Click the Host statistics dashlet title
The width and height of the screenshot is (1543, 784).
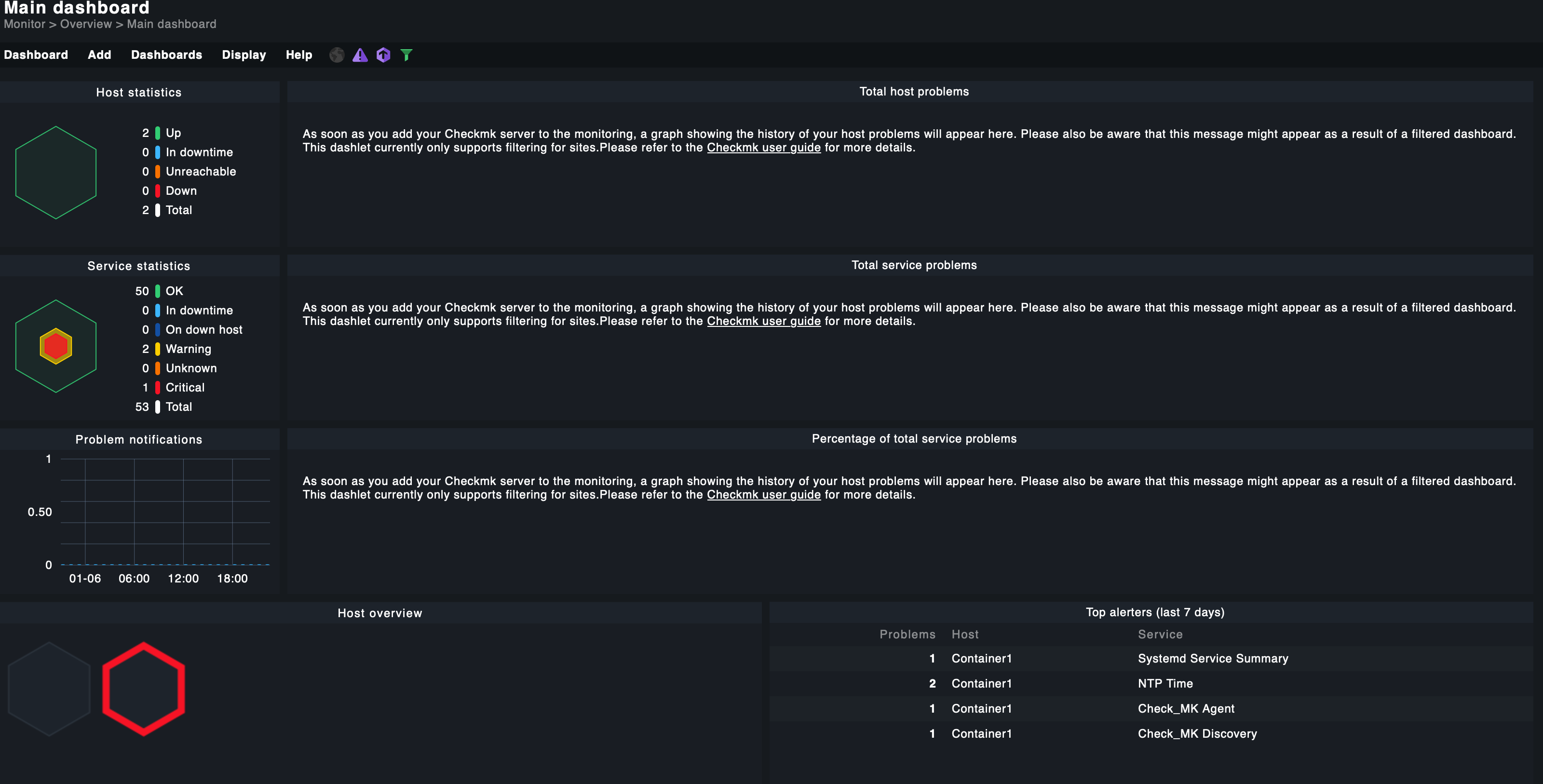tap(139, 92)
